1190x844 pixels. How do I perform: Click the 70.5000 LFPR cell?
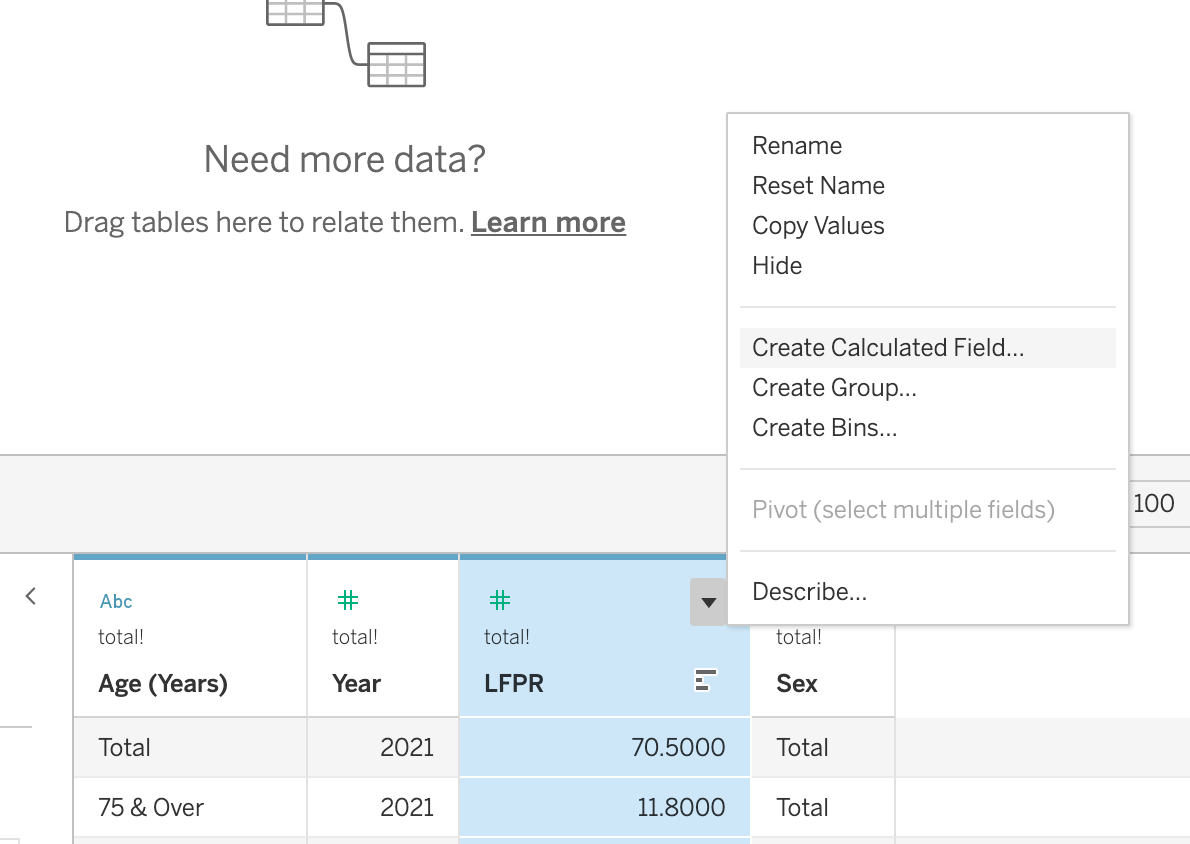pos(678,747)
